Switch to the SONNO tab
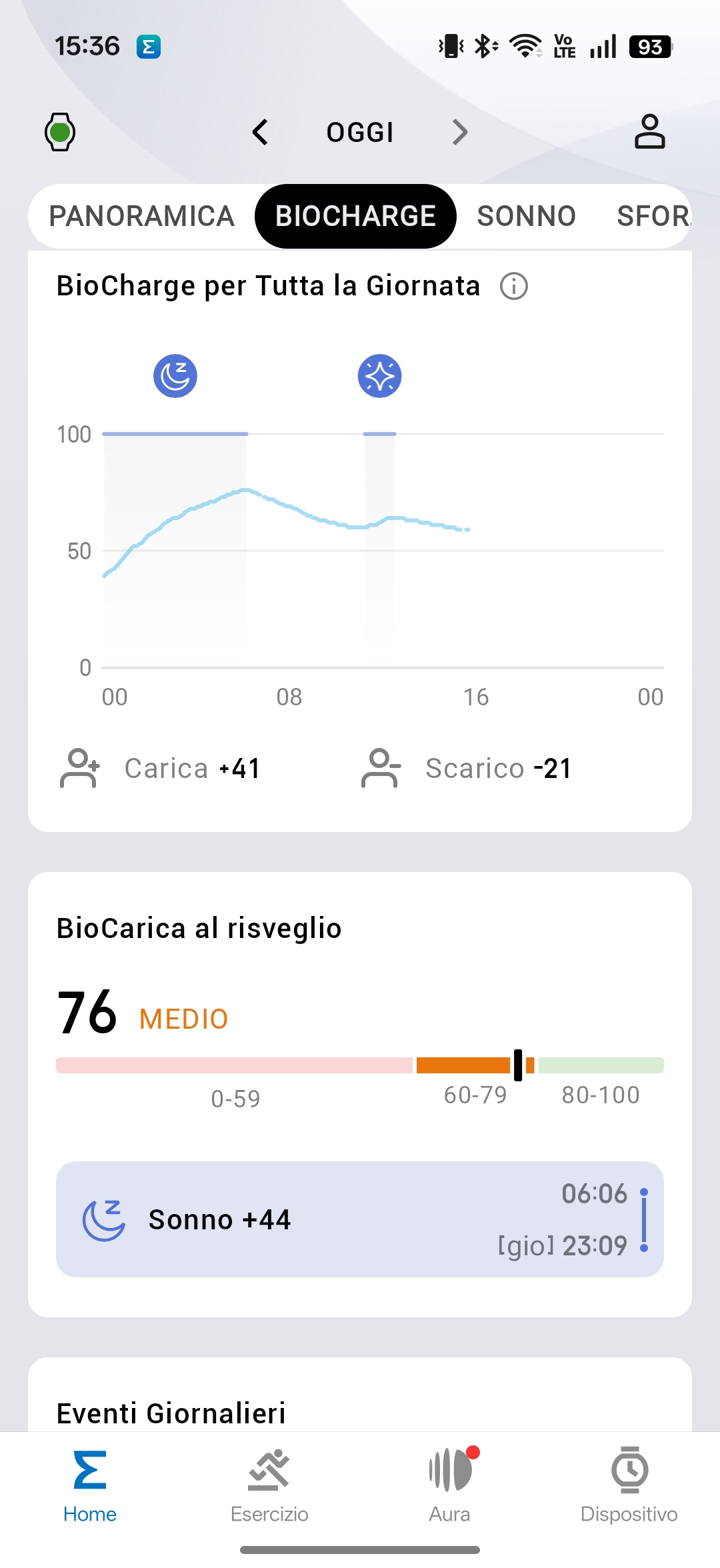Screen dimensions: 720x1568 (526, 216)
